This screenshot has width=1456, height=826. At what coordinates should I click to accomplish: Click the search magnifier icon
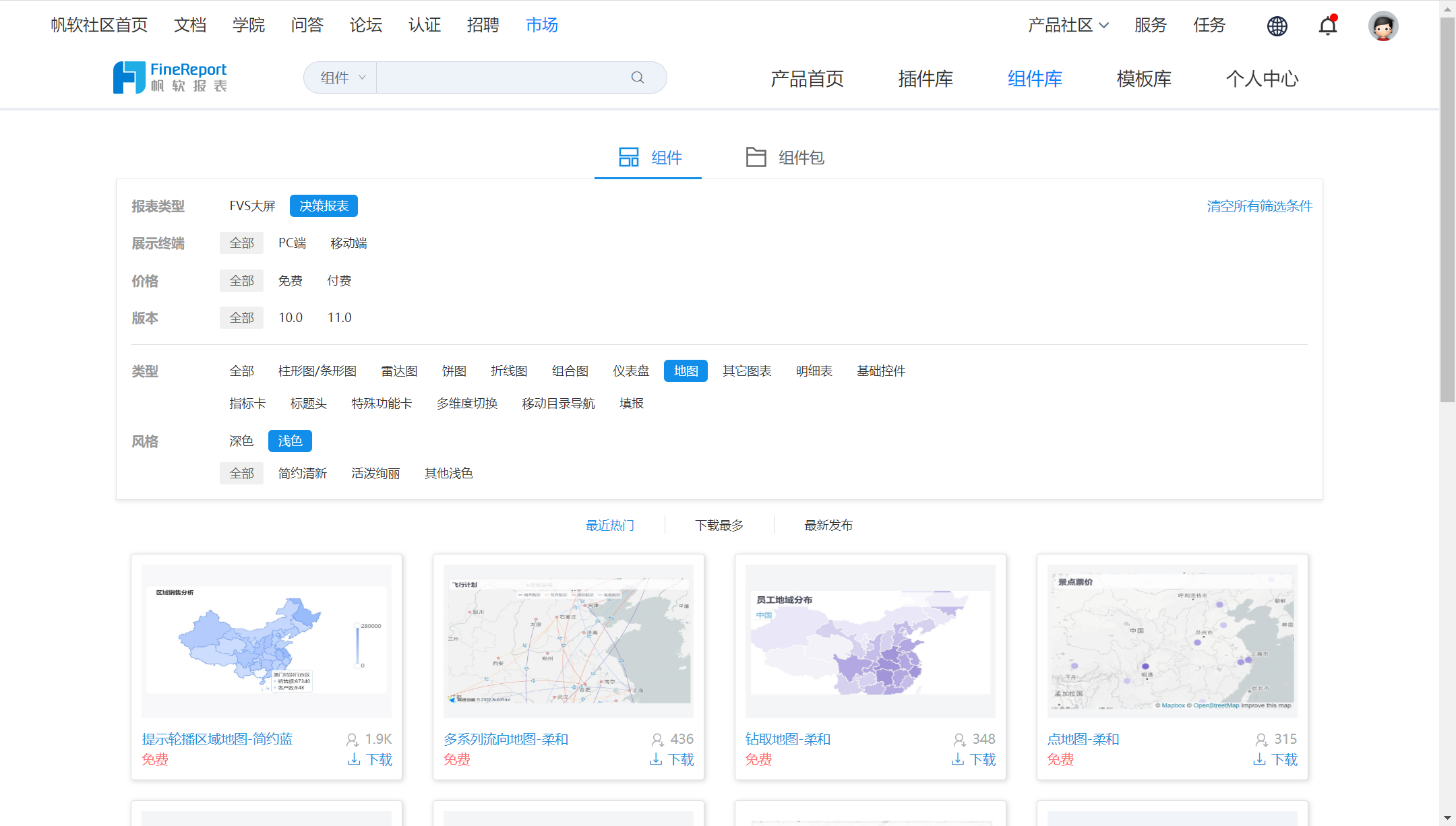[637, 77]
